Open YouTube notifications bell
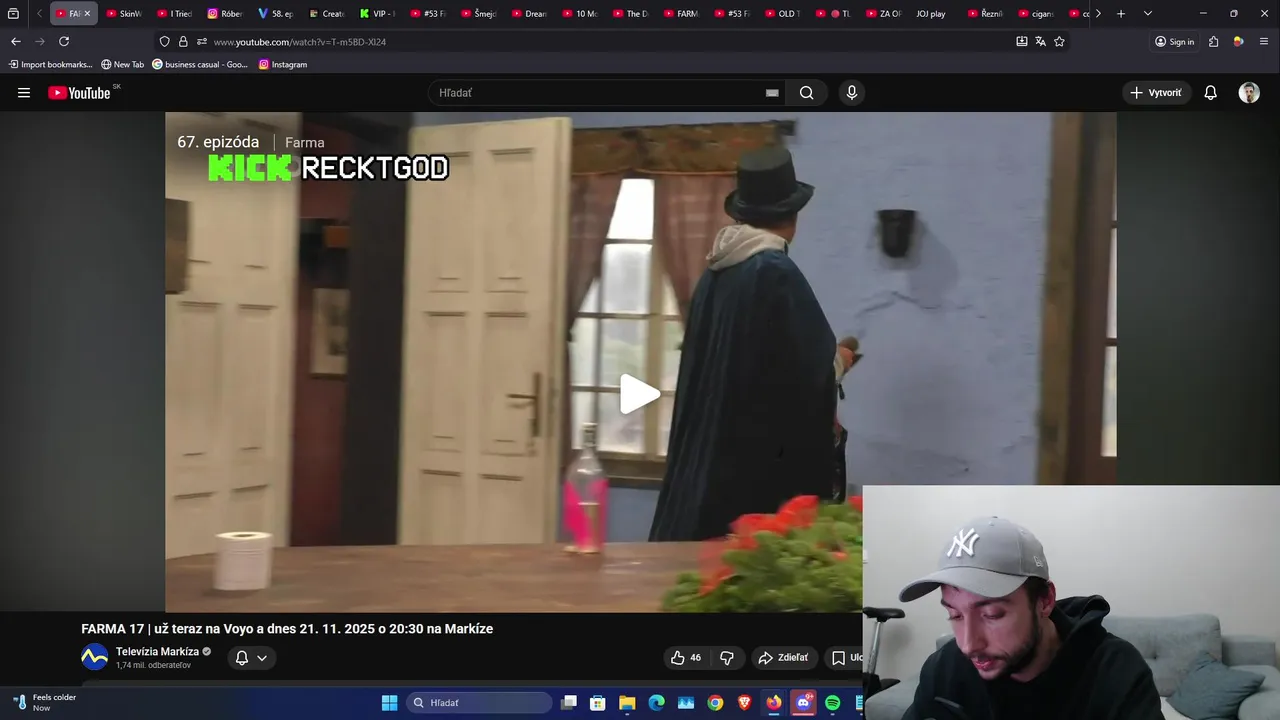The height and width of the screenshot is (720, 1280). click(x=1210, y=93)
